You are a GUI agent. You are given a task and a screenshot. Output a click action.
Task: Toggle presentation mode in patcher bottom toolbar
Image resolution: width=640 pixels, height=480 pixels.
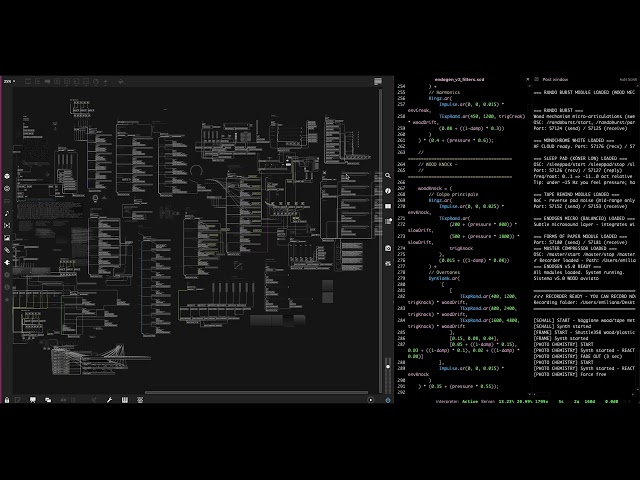coord(33,400)
